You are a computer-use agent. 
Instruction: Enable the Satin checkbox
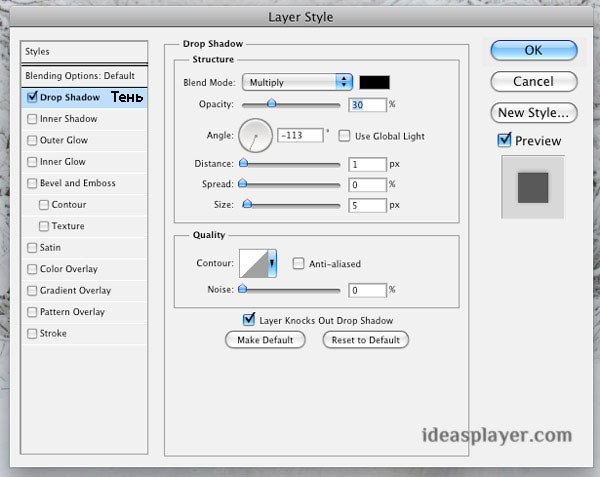click(32, 247)
